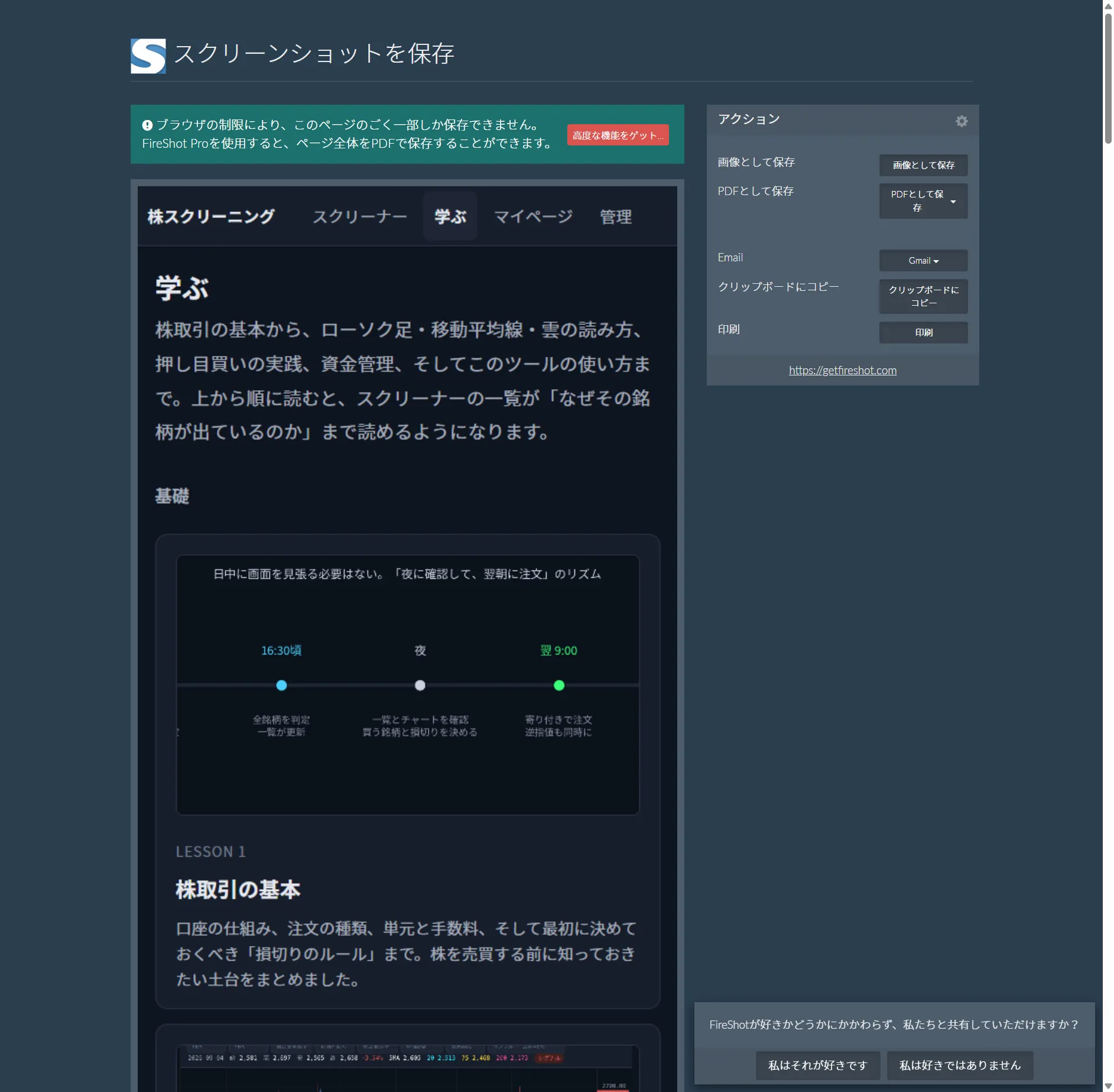Open the https://getfireshot.com link
The image size is (1114, 1092).
[x=842, y=370]
